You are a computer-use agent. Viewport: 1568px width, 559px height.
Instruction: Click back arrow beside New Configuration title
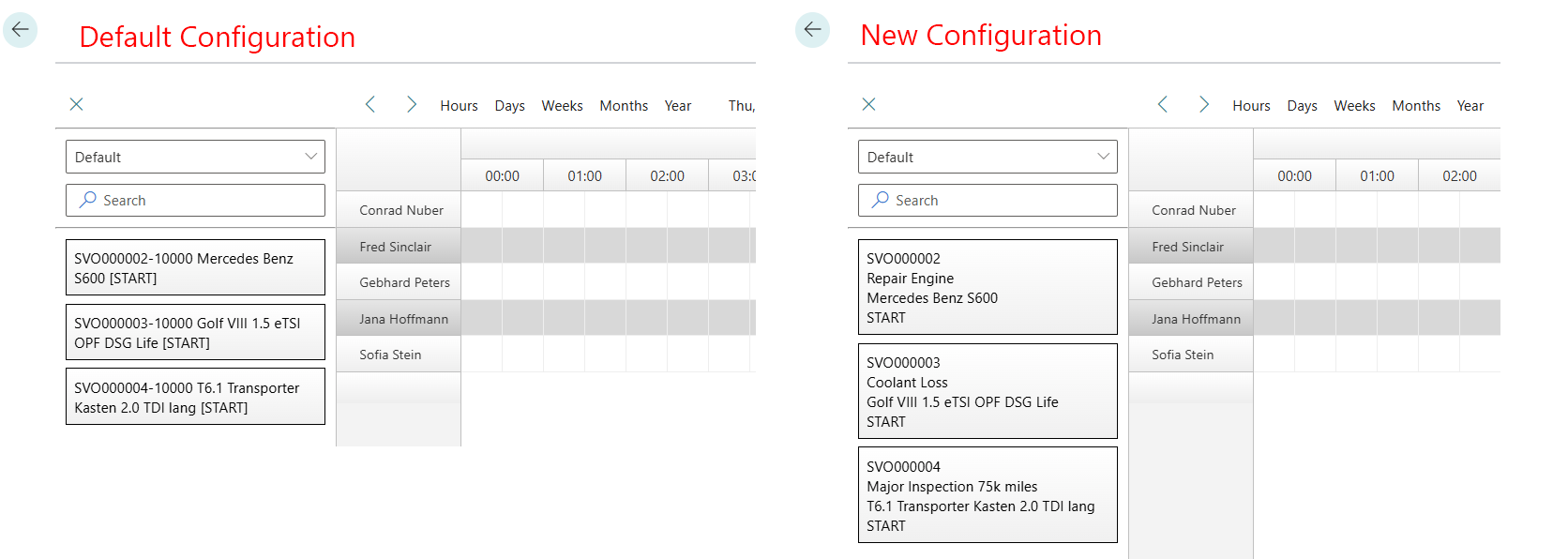[812, 30]
